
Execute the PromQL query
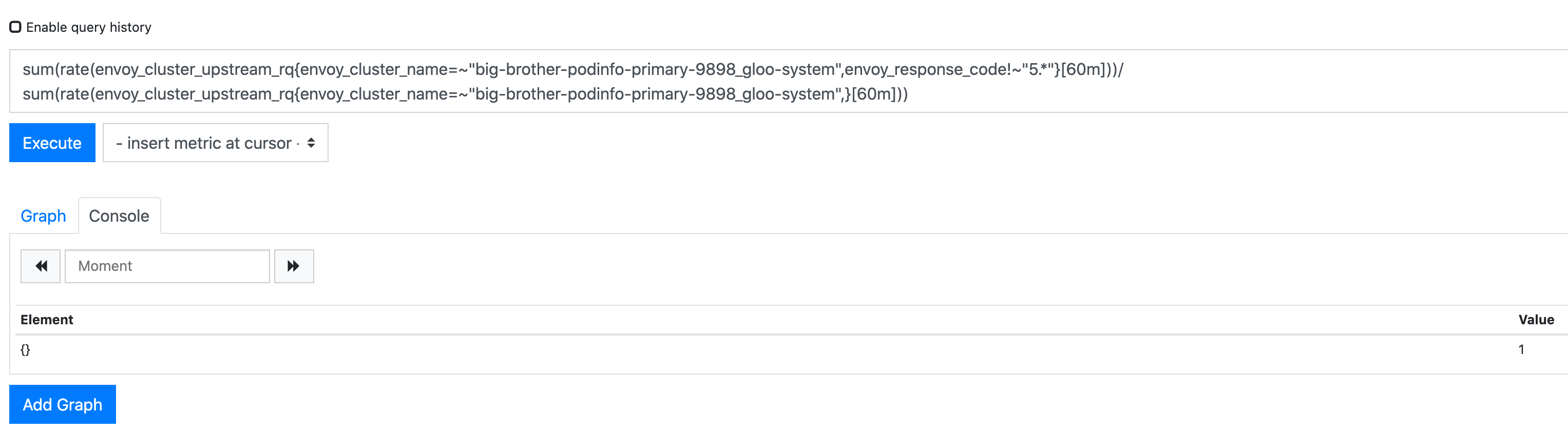52,143
